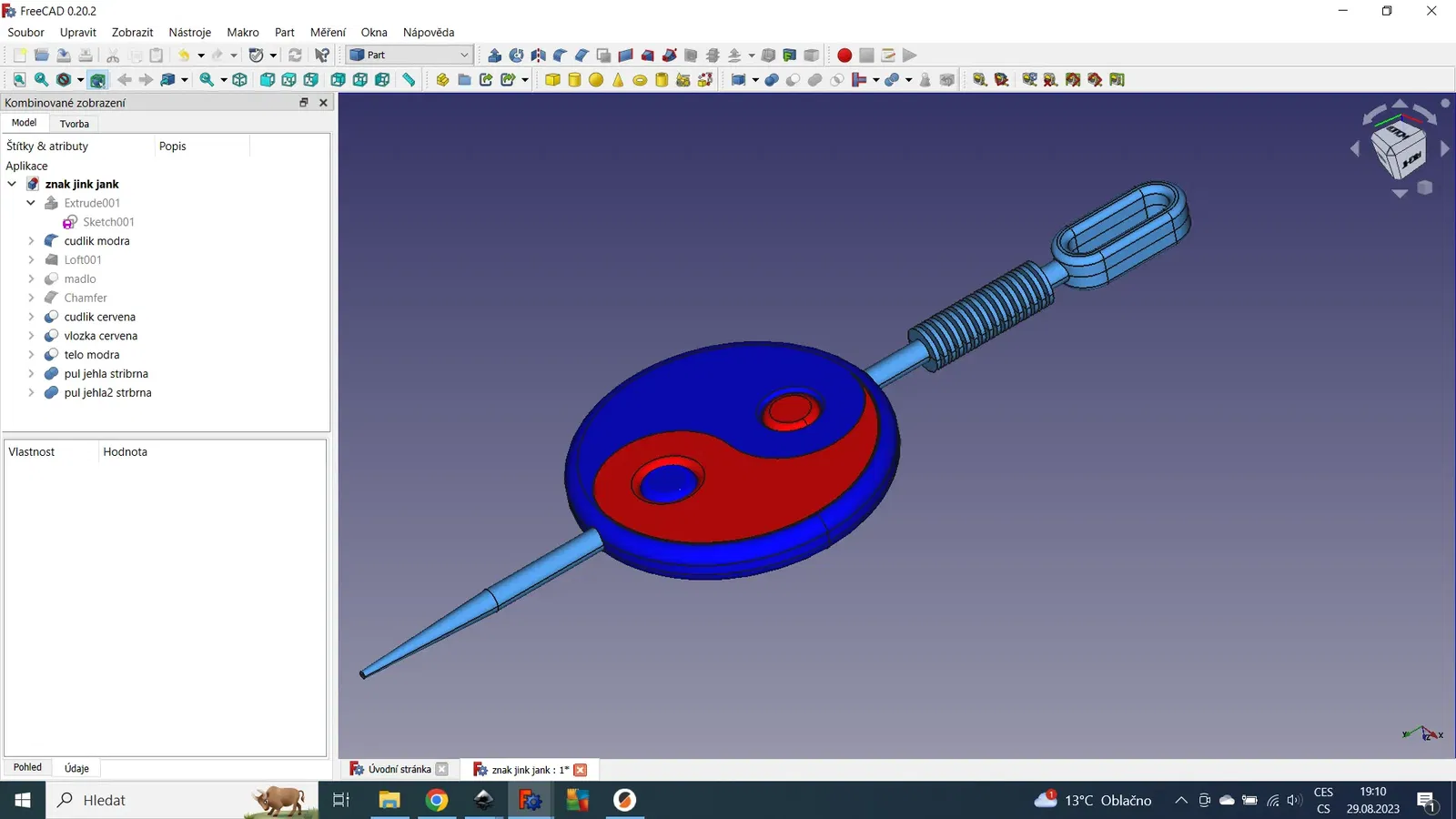
Task: Create a Torus primitive
Action: point(640,80)
